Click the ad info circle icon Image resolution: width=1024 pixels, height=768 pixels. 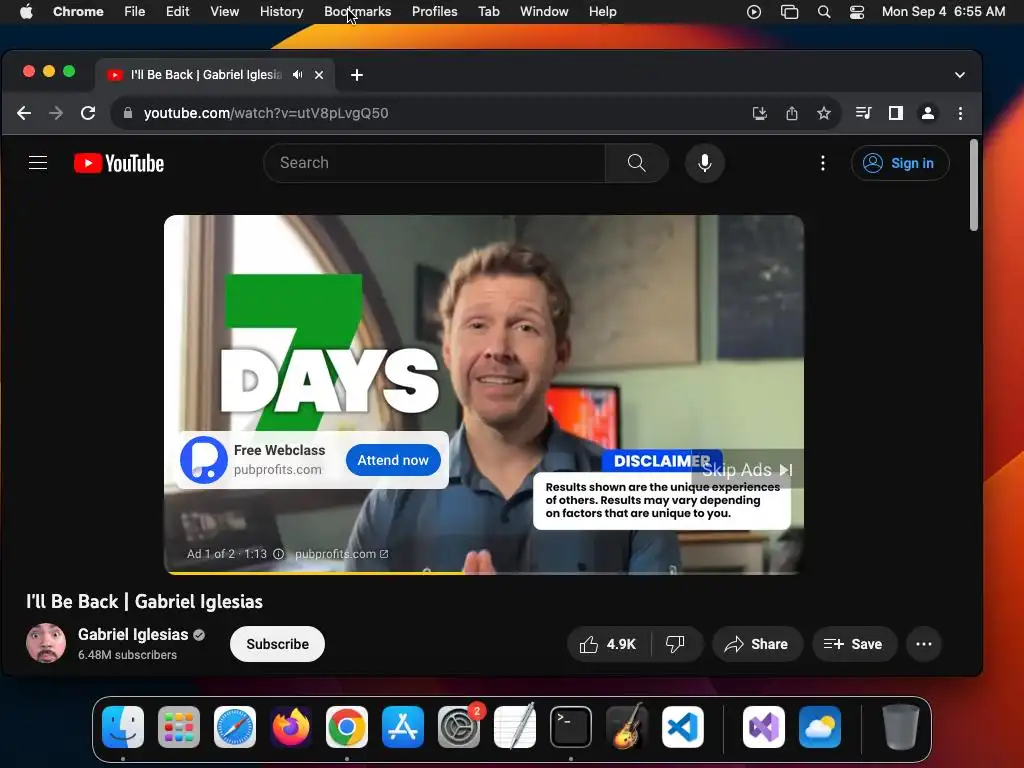278,554
